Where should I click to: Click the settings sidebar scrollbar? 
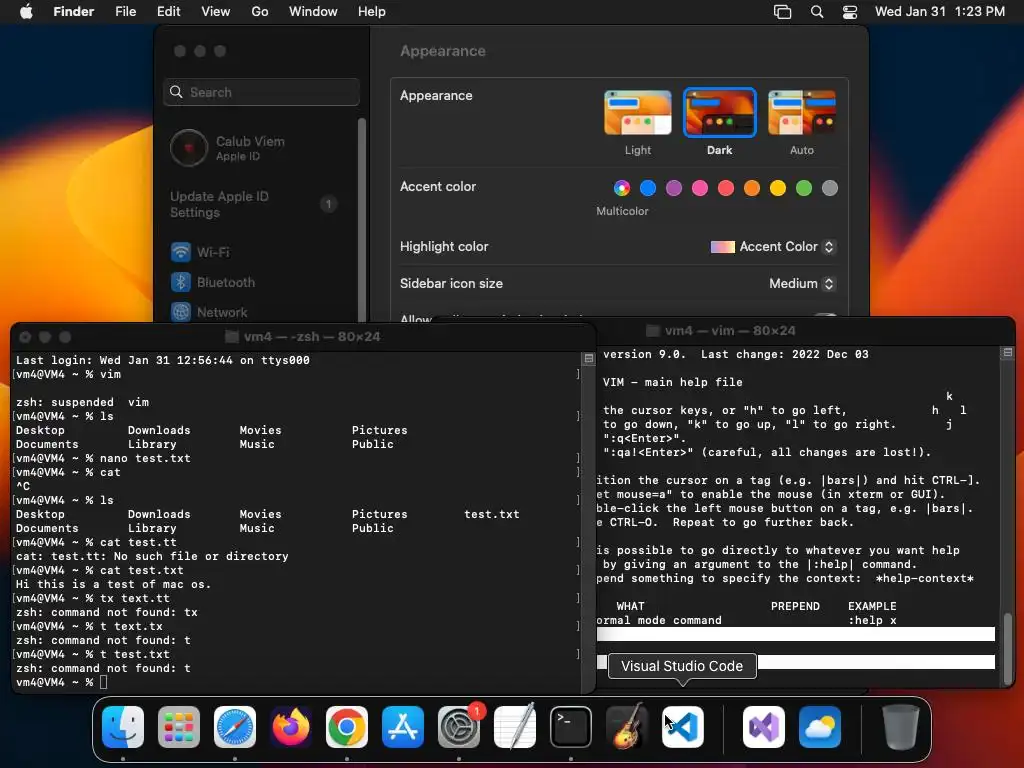[x=361, y=219]
